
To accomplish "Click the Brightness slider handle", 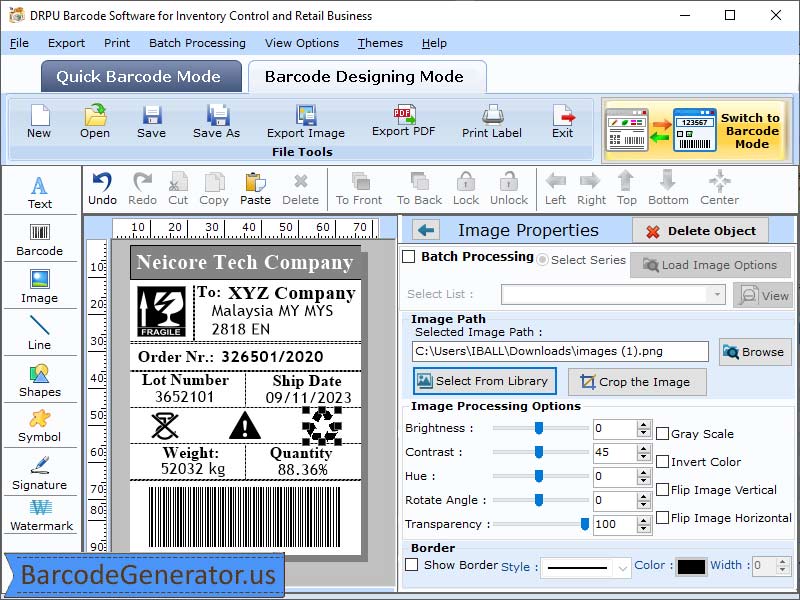I will click(x=539, y=428).
